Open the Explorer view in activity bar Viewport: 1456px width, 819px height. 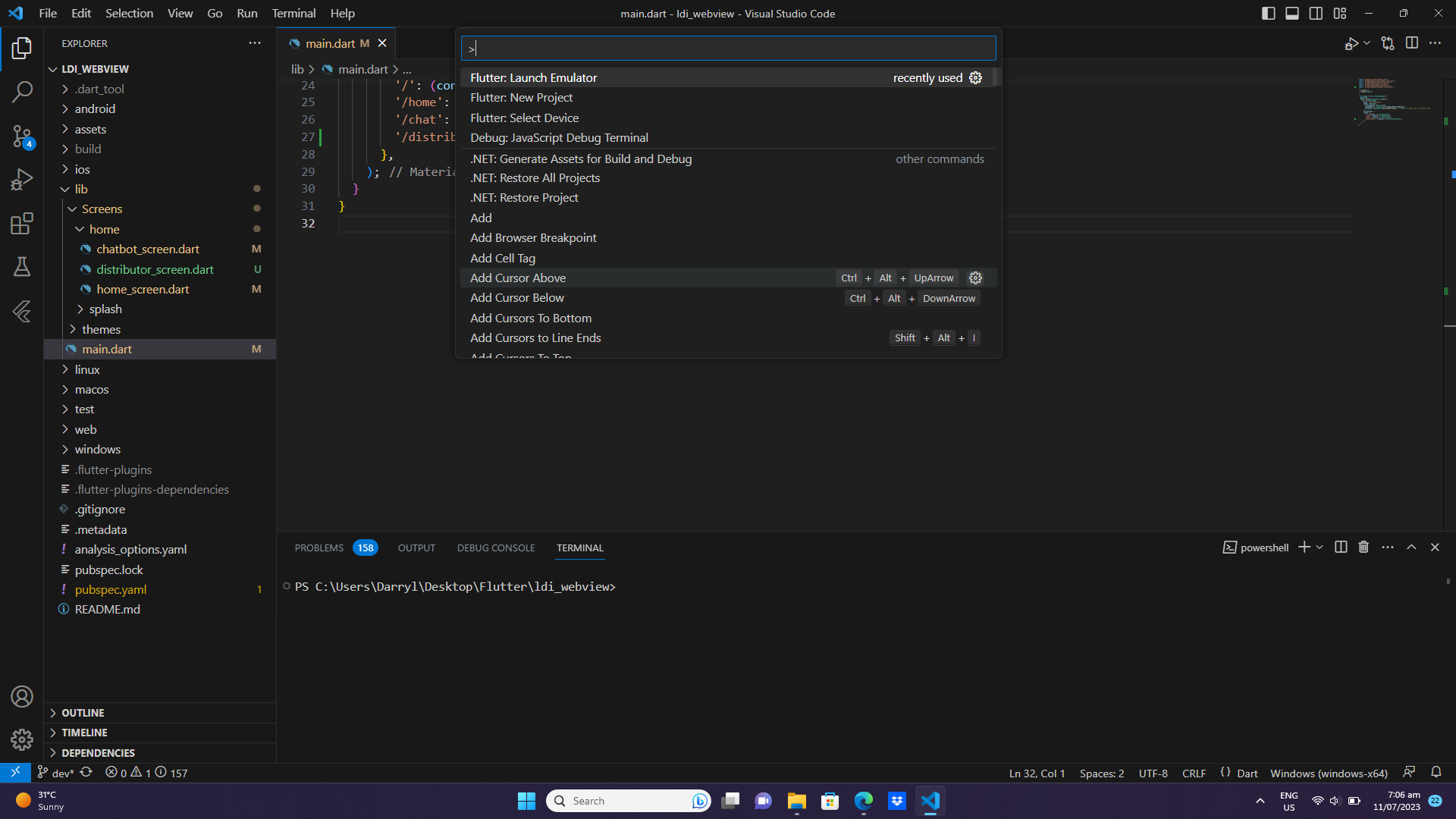22,49
